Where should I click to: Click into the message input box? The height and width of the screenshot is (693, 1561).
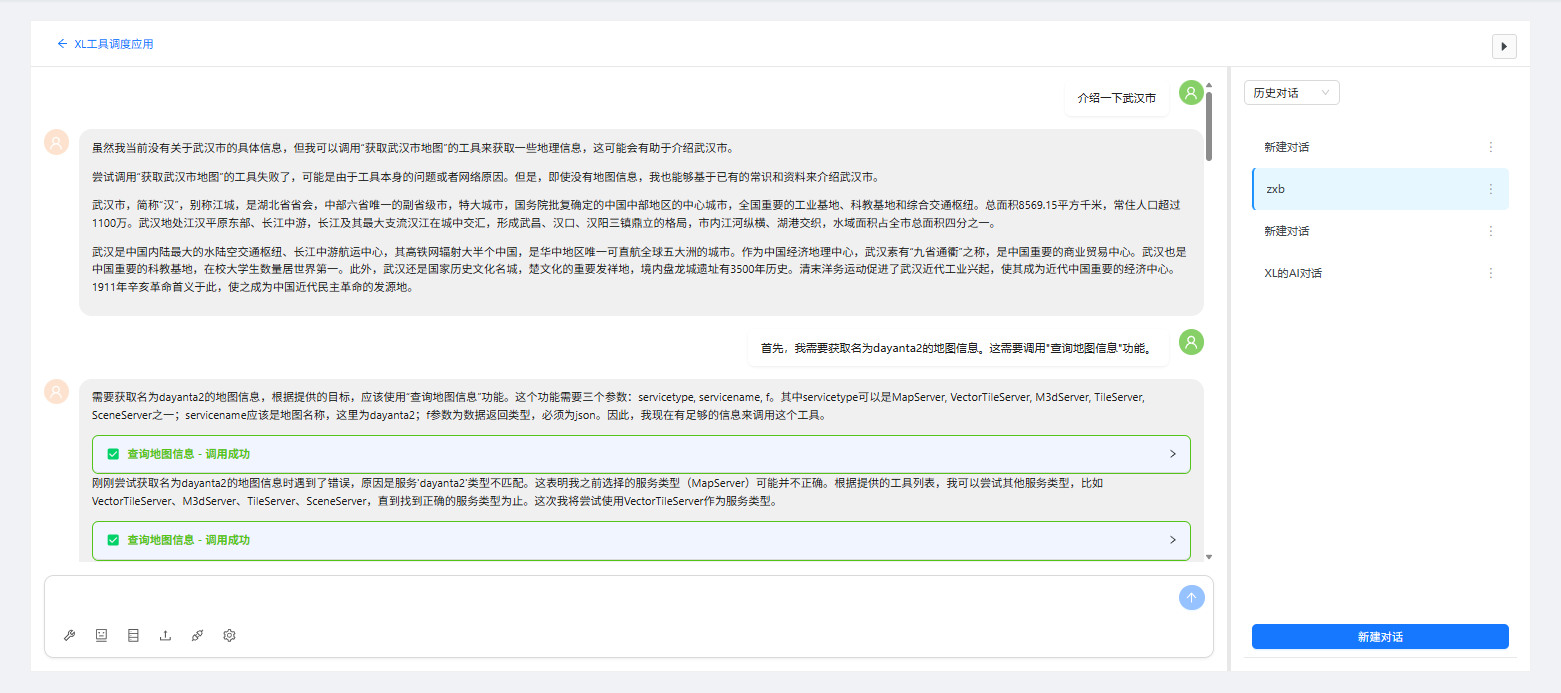pos(610,600)
